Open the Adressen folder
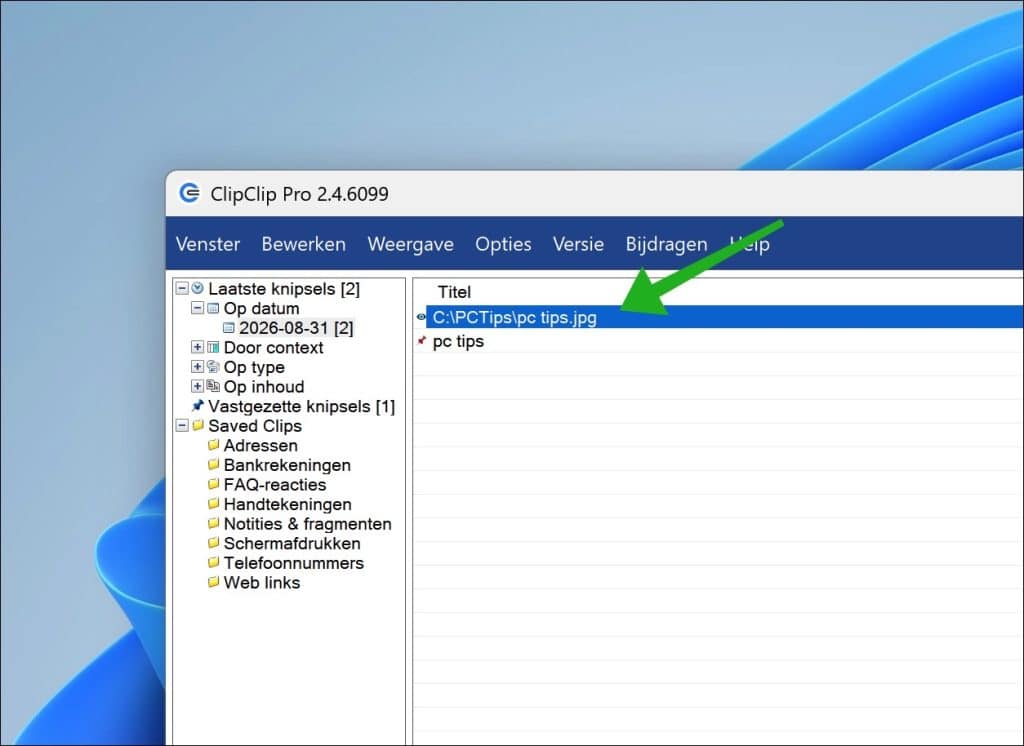This screenshot has width=1024, height=746. coord(261,446)
